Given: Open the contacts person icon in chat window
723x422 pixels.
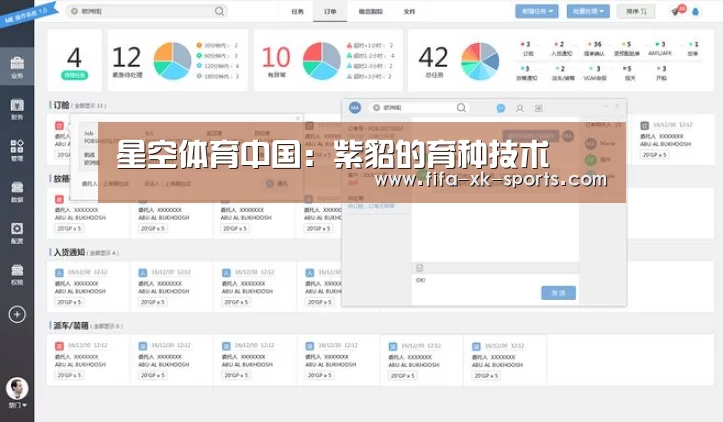Looking at the screenshot, I should click(x=520, y=108).
